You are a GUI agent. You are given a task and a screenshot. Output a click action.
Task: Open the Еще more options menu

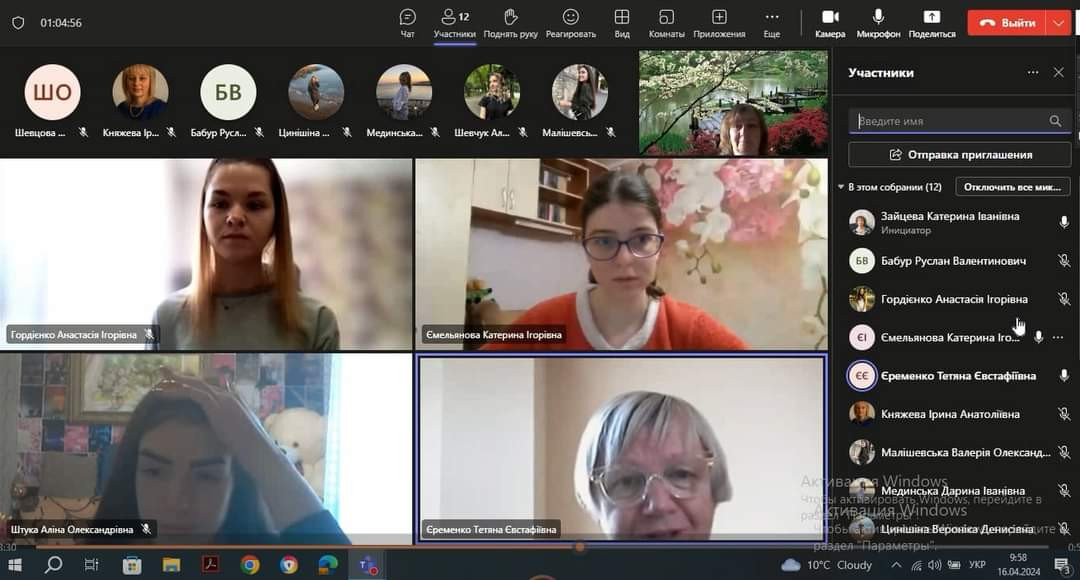click(x=771, y=23)
